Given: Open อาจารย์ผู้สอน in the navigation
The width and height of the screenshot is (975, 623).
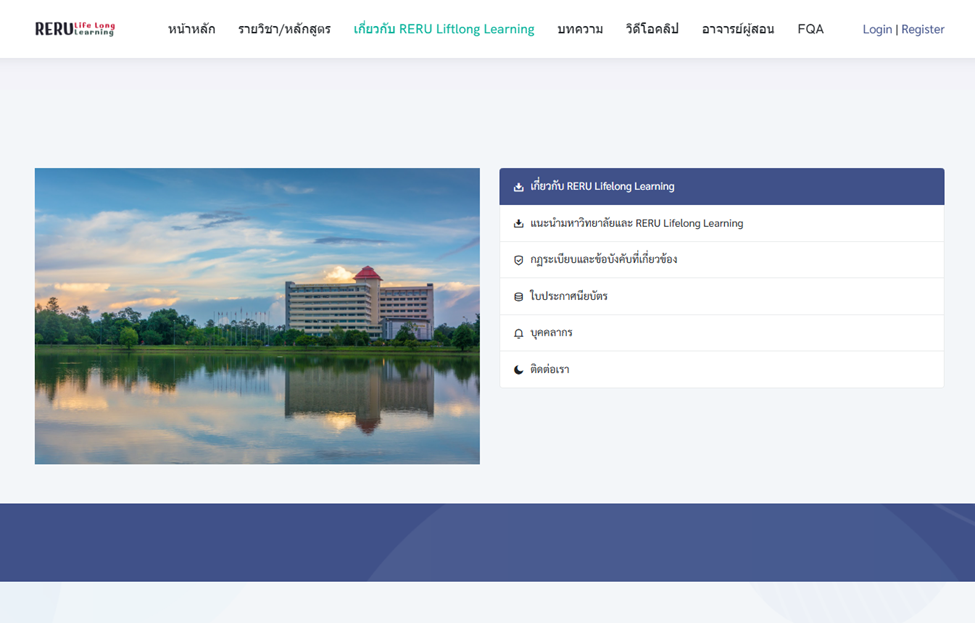Looking at the screenshot, I should pyautogui.click(x=738, y=29).
